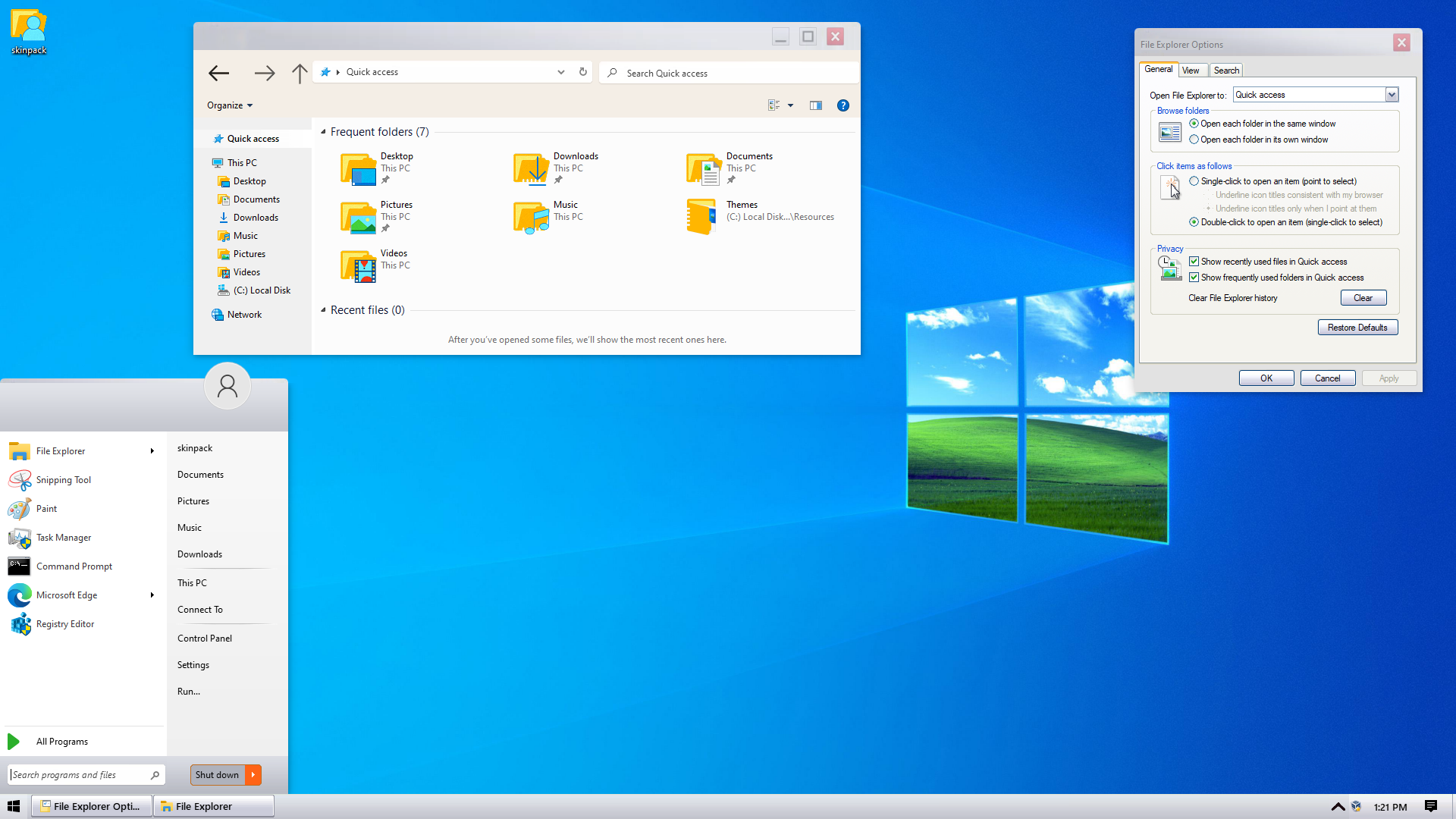Screen dimensions: 1456x819
Task: Open the Themes folder icon
Action: [701, 216]
